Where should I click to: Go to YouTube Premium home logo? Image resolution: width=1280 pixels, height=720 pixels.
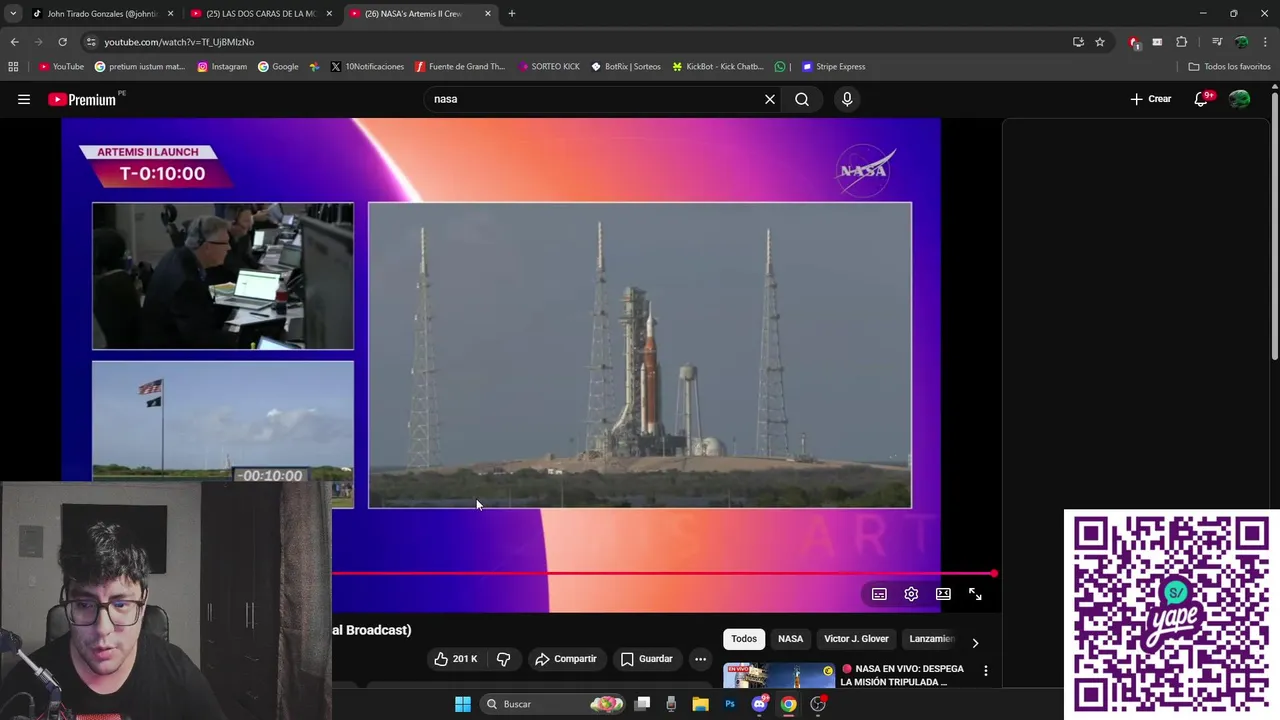click(84, 99)
